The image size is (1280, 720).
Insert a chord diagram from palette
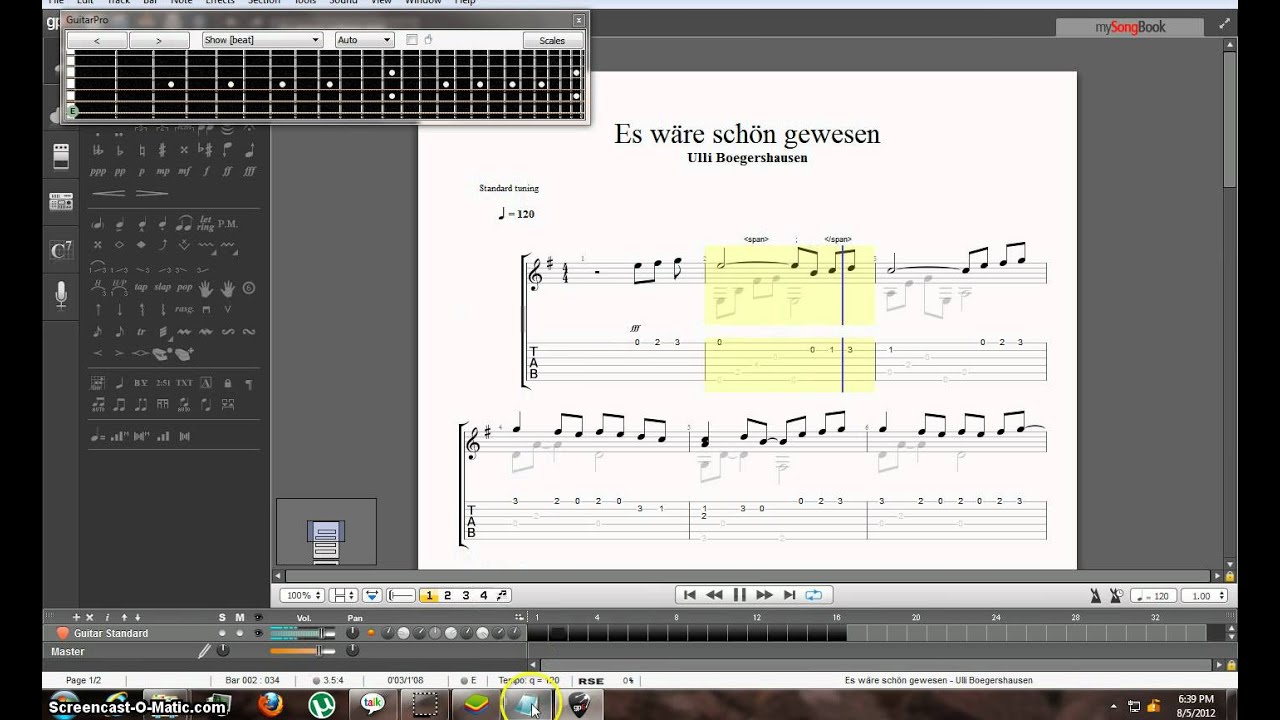point(98,383)
